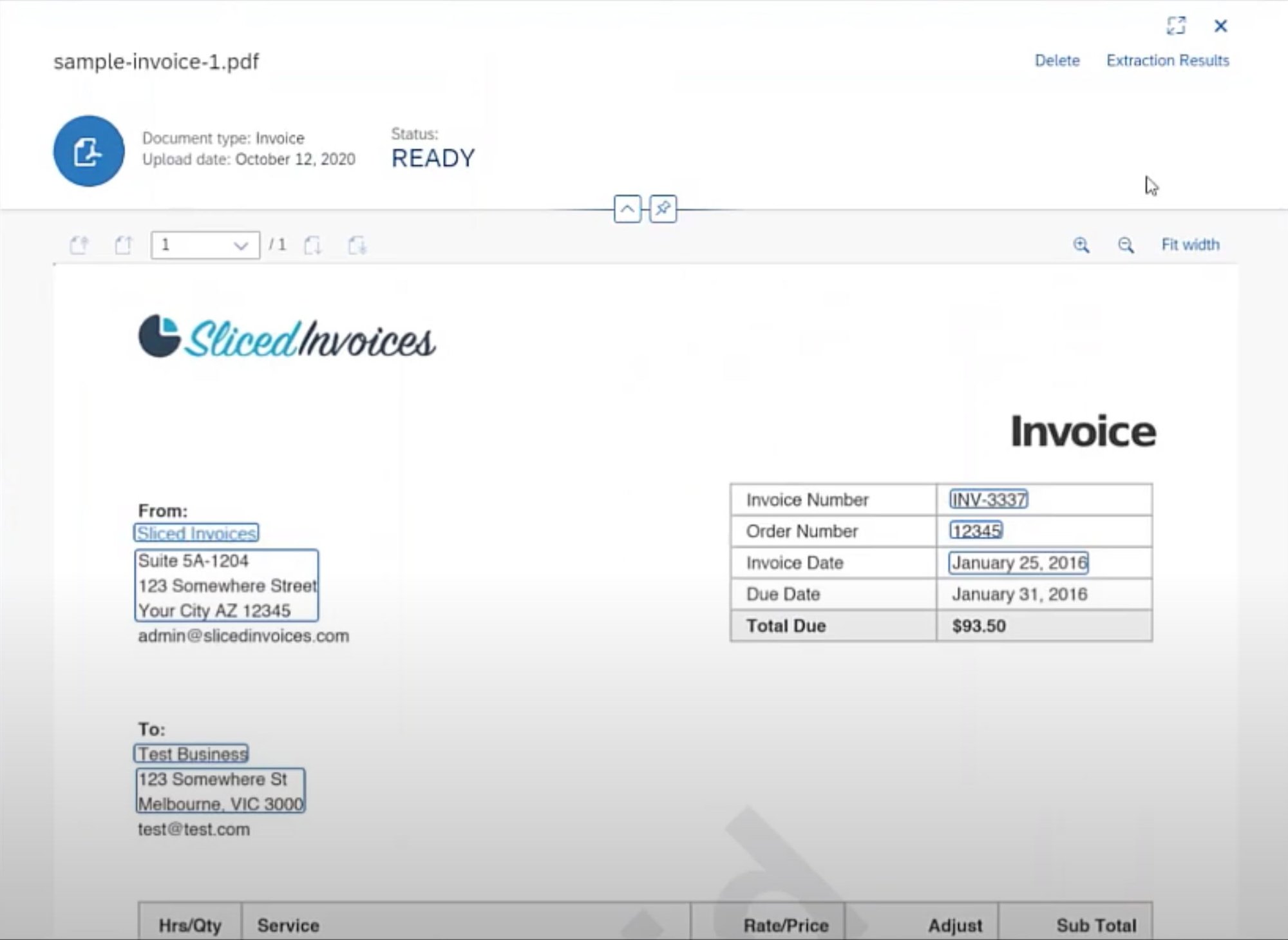Open Extraction Results
The height and width of the screenshot is (940, 1288).
[x=1168, y=61]
